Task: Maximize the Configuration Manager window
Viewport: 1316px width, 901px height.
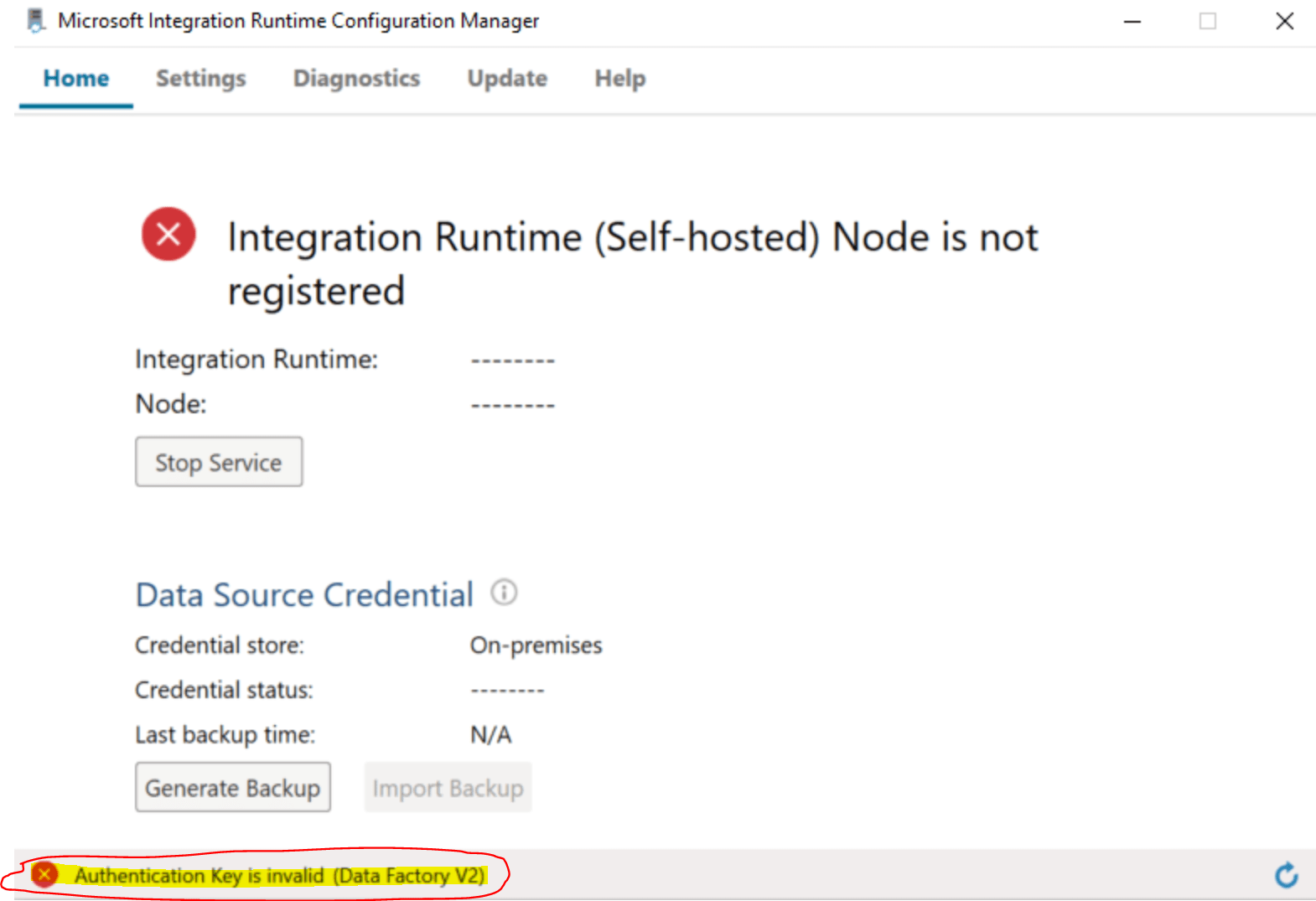Action: click(x=1208, y=21)
